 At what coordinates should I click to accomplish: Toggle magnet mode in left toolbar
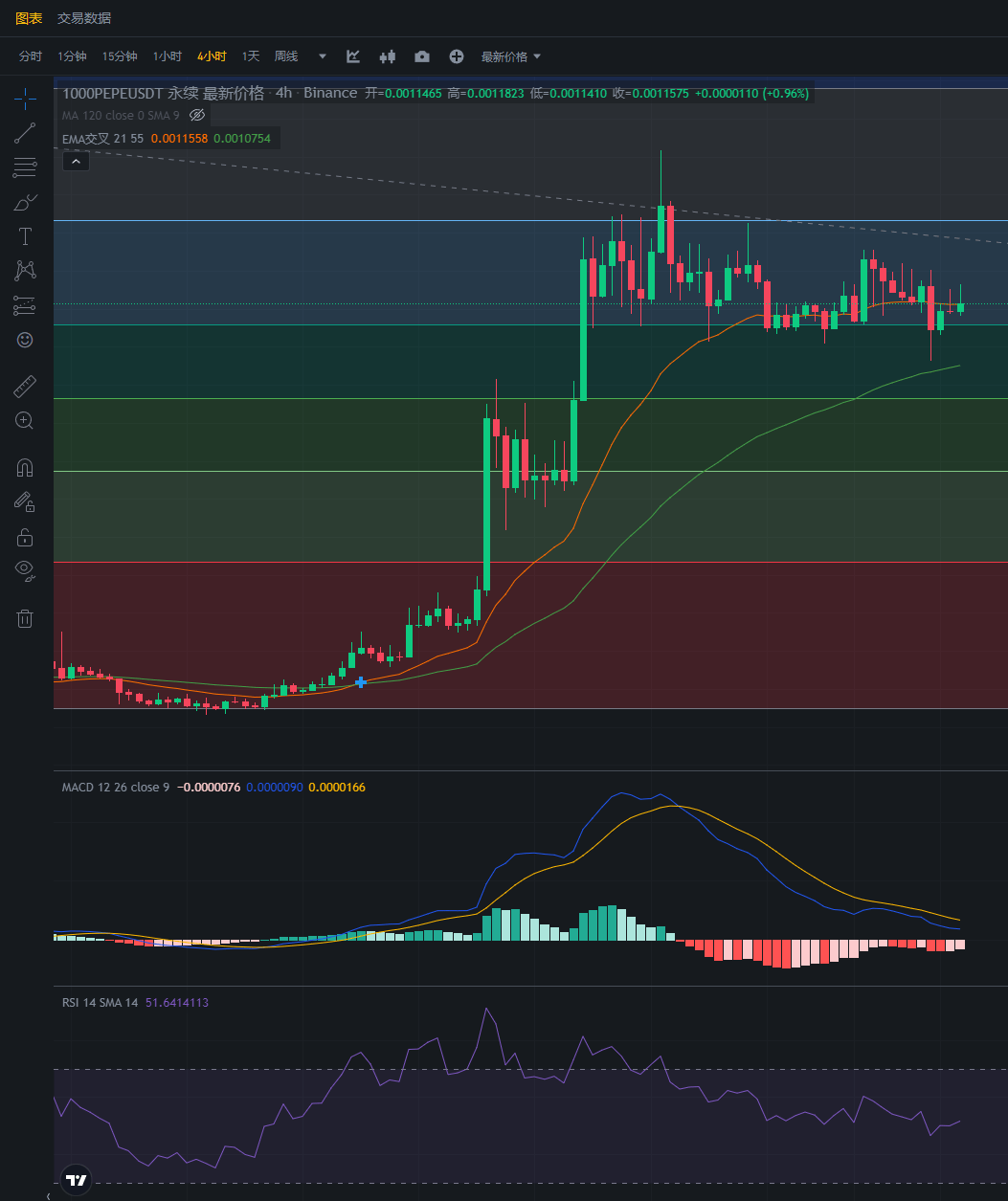pyautogui.click(x=25, y=468)
